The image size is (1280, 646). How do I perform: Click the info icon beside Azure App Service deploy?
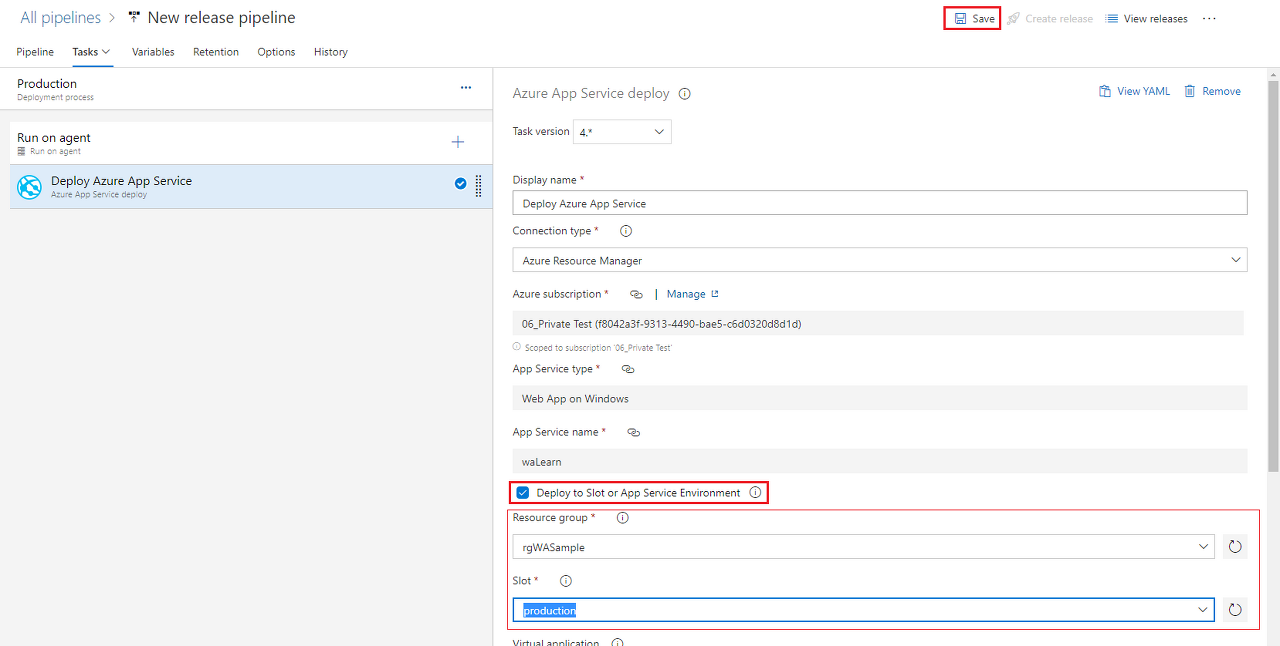tap(685, 94)
